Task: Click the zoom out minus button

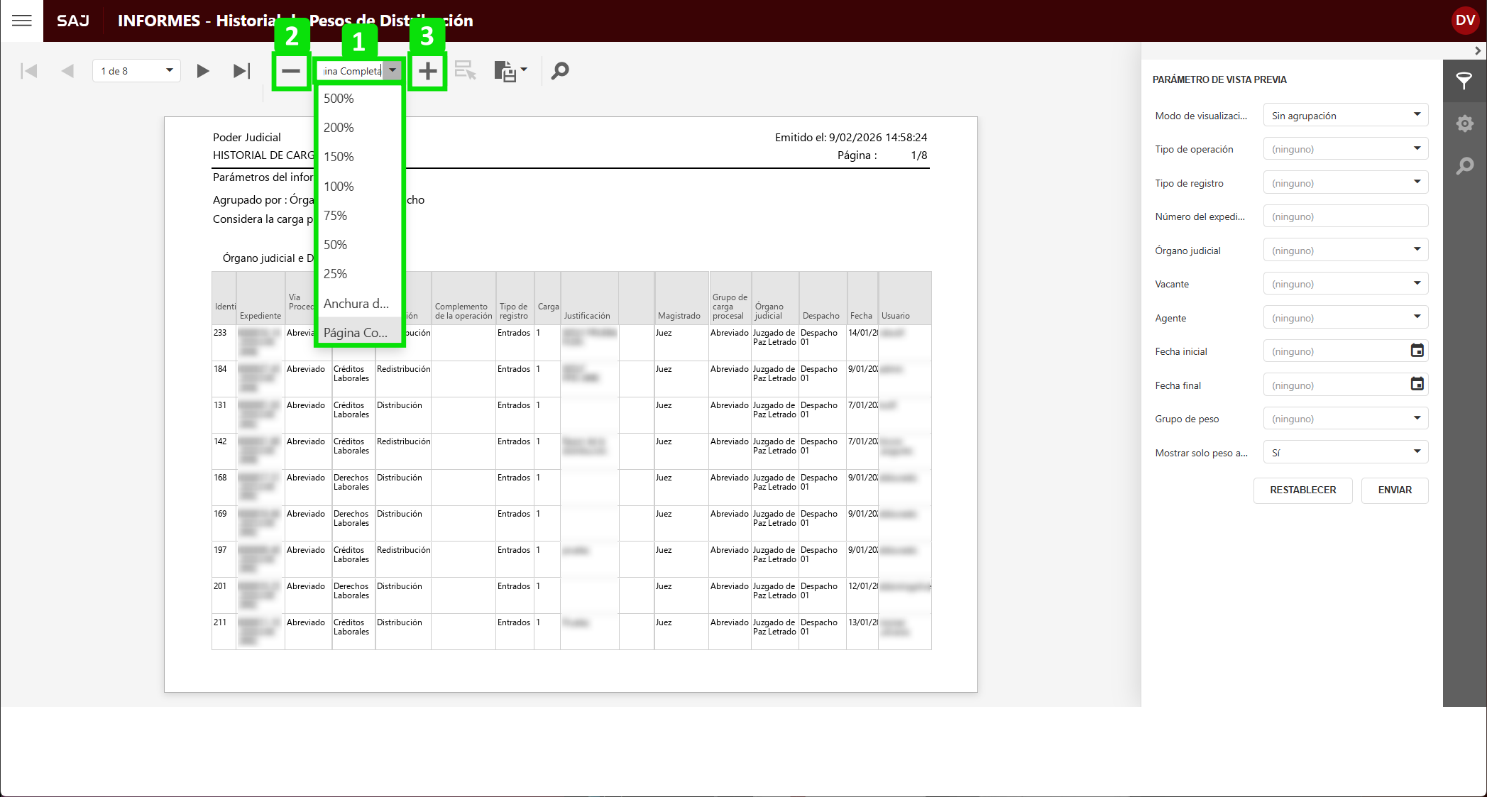Action: (291, 71)
